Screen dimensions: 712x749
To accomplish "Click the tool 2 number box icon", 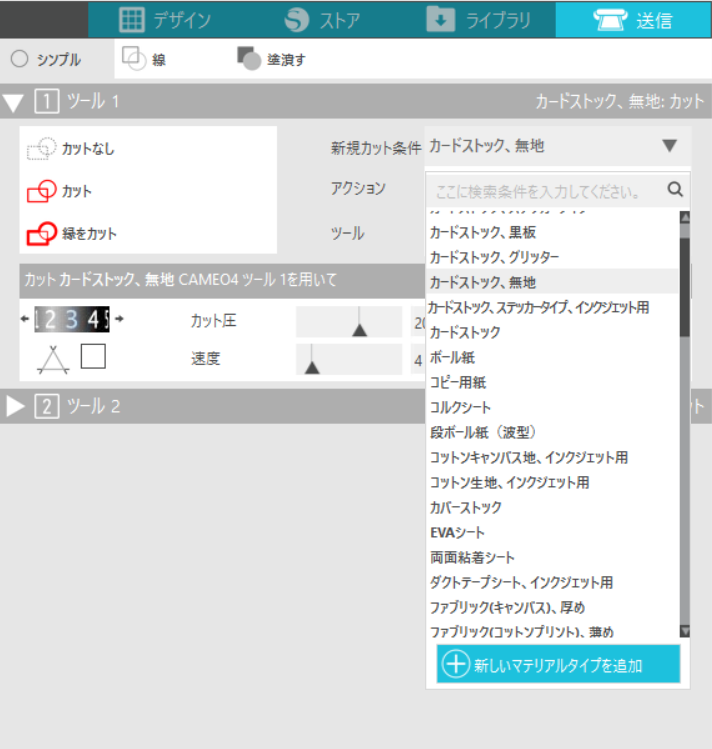I will (x=47, y=407).
